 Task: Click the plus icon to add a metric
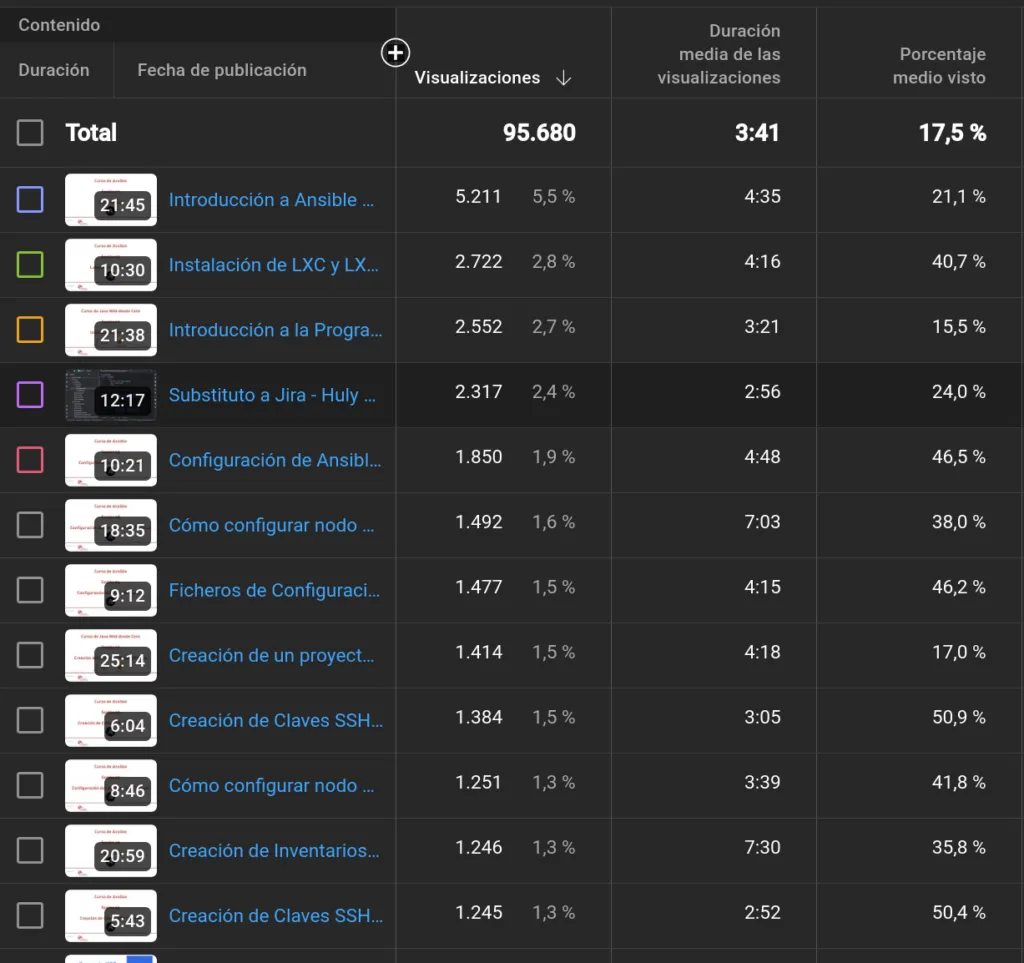[396, 53]
